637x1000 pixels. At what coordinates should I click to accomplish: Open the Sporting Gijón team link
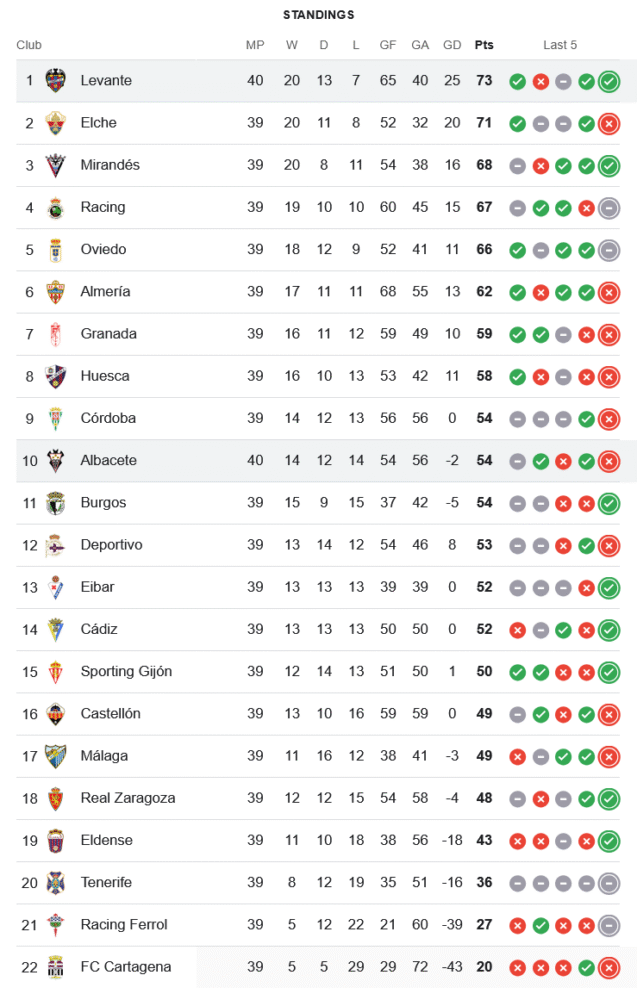(126, 672)
